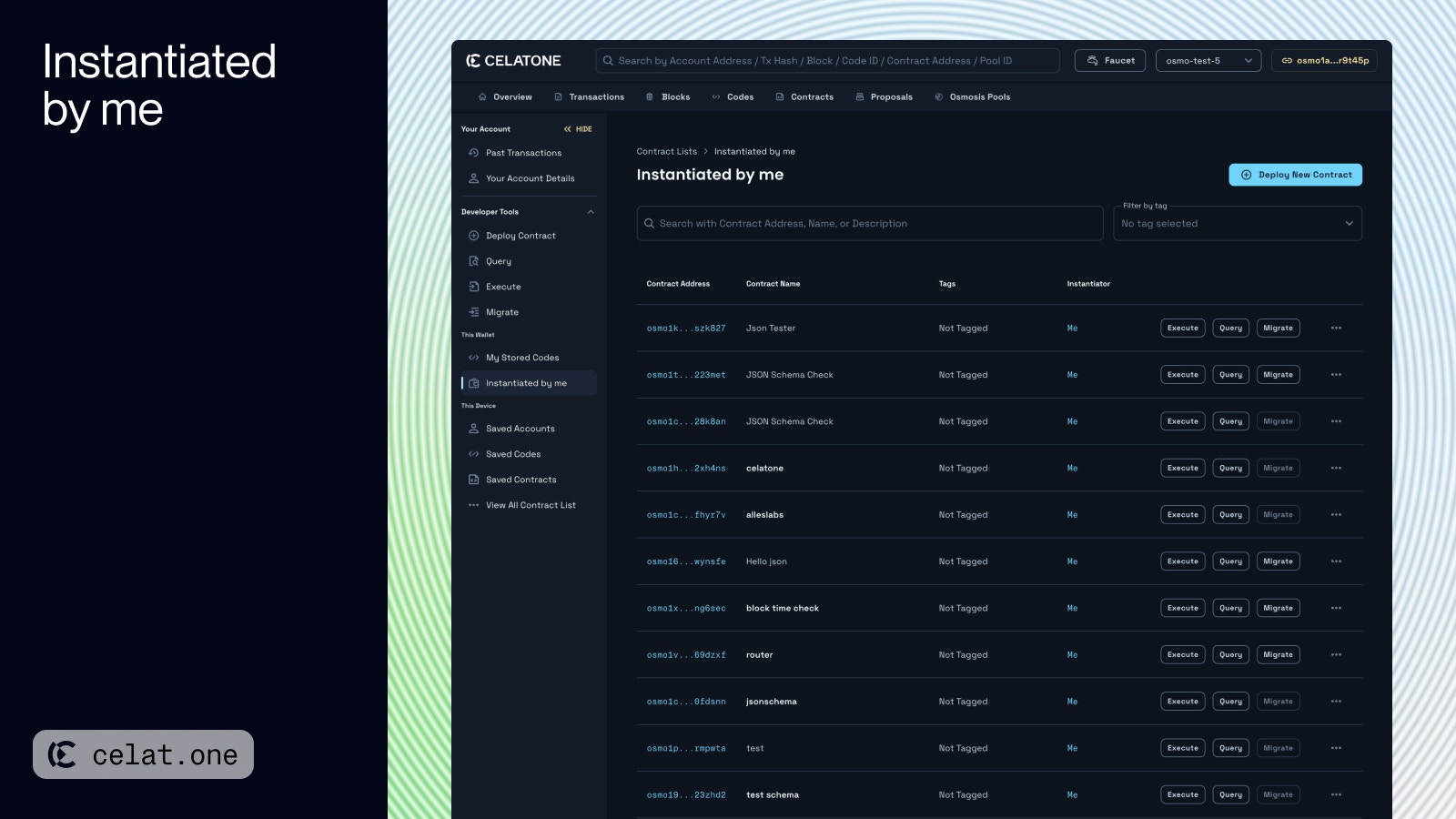Image resolution: width=1456 pixels, height=819 pixels.
Task: Hide the Your Account sidebar
Action: (x=578, y=129)
